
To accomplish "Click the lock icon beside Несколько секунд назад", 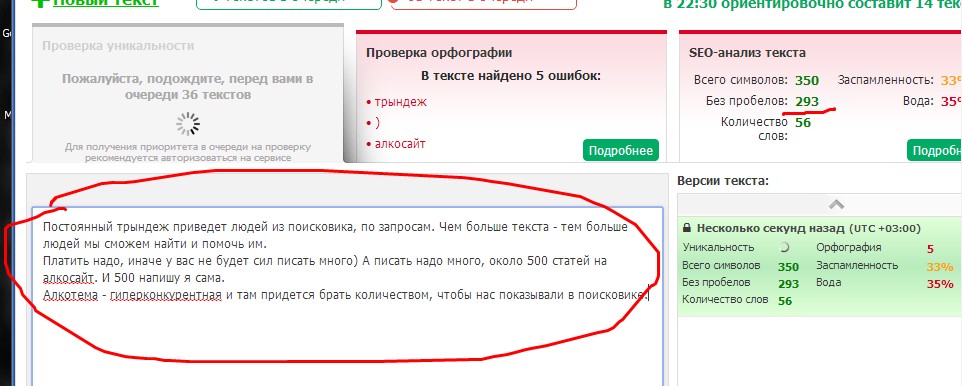I will pyautogui.click(x=688, y=228).
